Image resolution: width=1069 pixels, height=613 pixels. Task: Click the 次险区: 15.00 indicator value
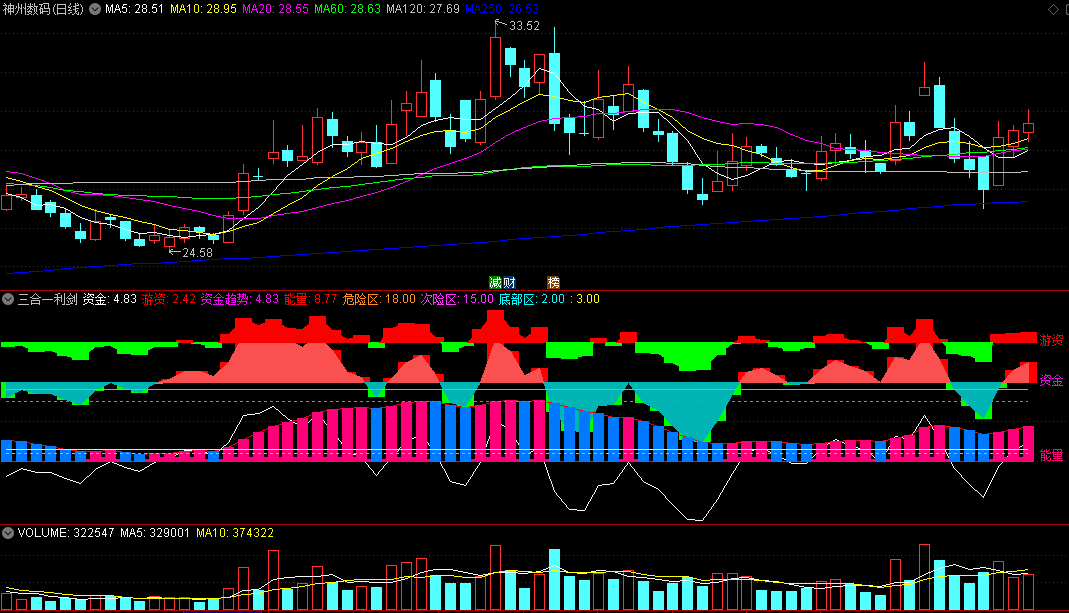[457, 299]
